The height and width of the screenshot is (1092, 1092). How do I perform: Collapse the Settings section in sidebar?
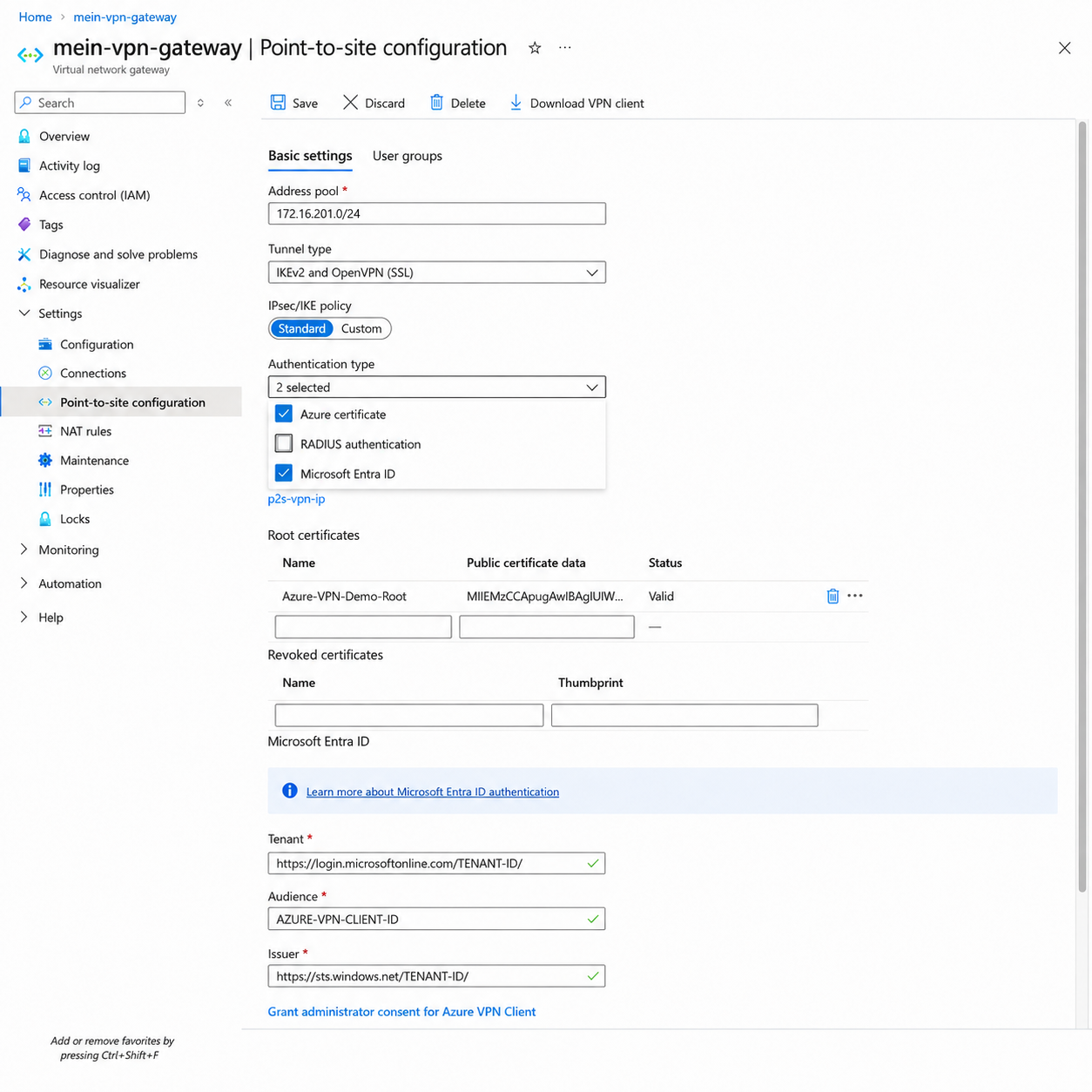(x=24, y=313)
